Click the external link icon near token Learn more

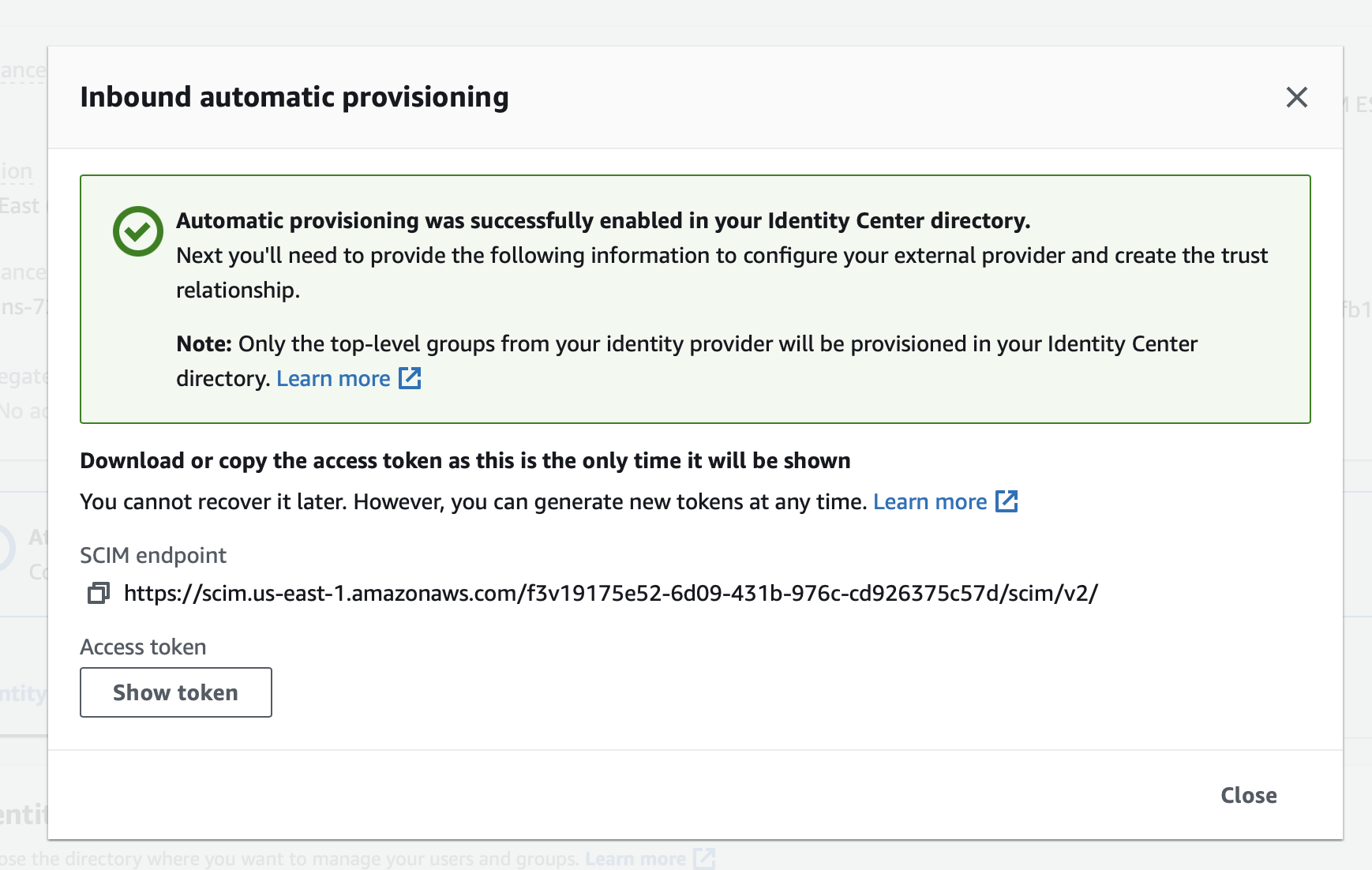point(1007,501)
